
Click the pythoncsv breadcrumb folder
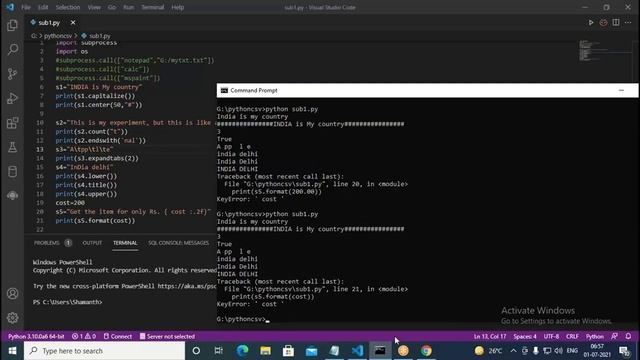(58, 36)
